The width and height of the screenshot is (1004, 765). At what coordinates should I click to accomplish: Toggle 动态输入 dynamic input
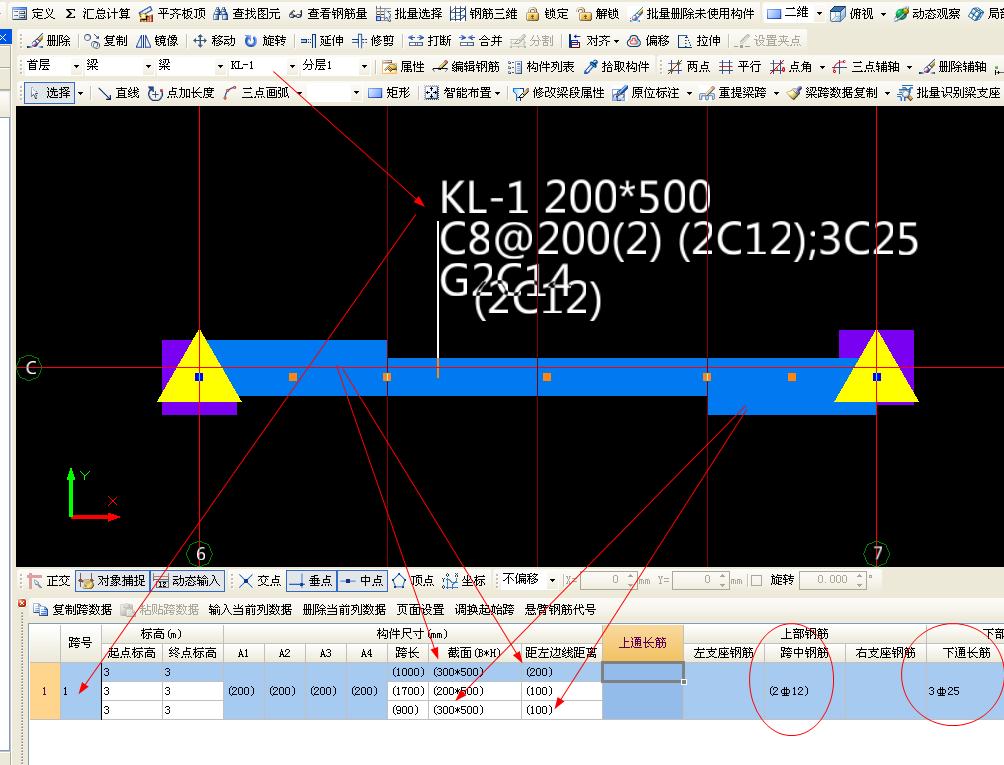[x=188, y=581]
